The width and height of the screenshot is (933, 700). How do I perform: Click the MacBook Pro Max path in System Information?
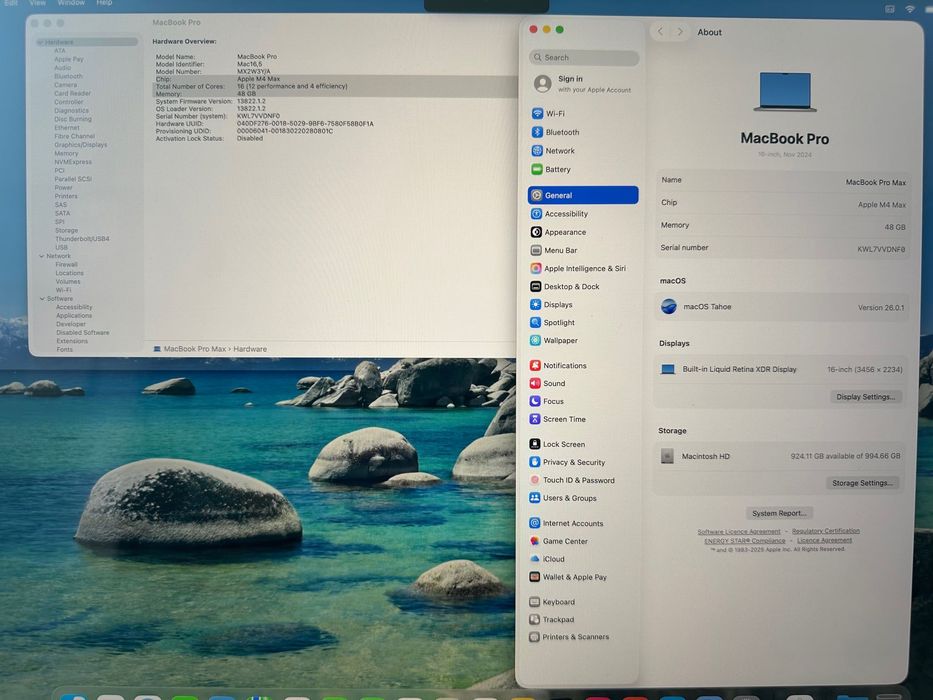click(x=195, y=349)
